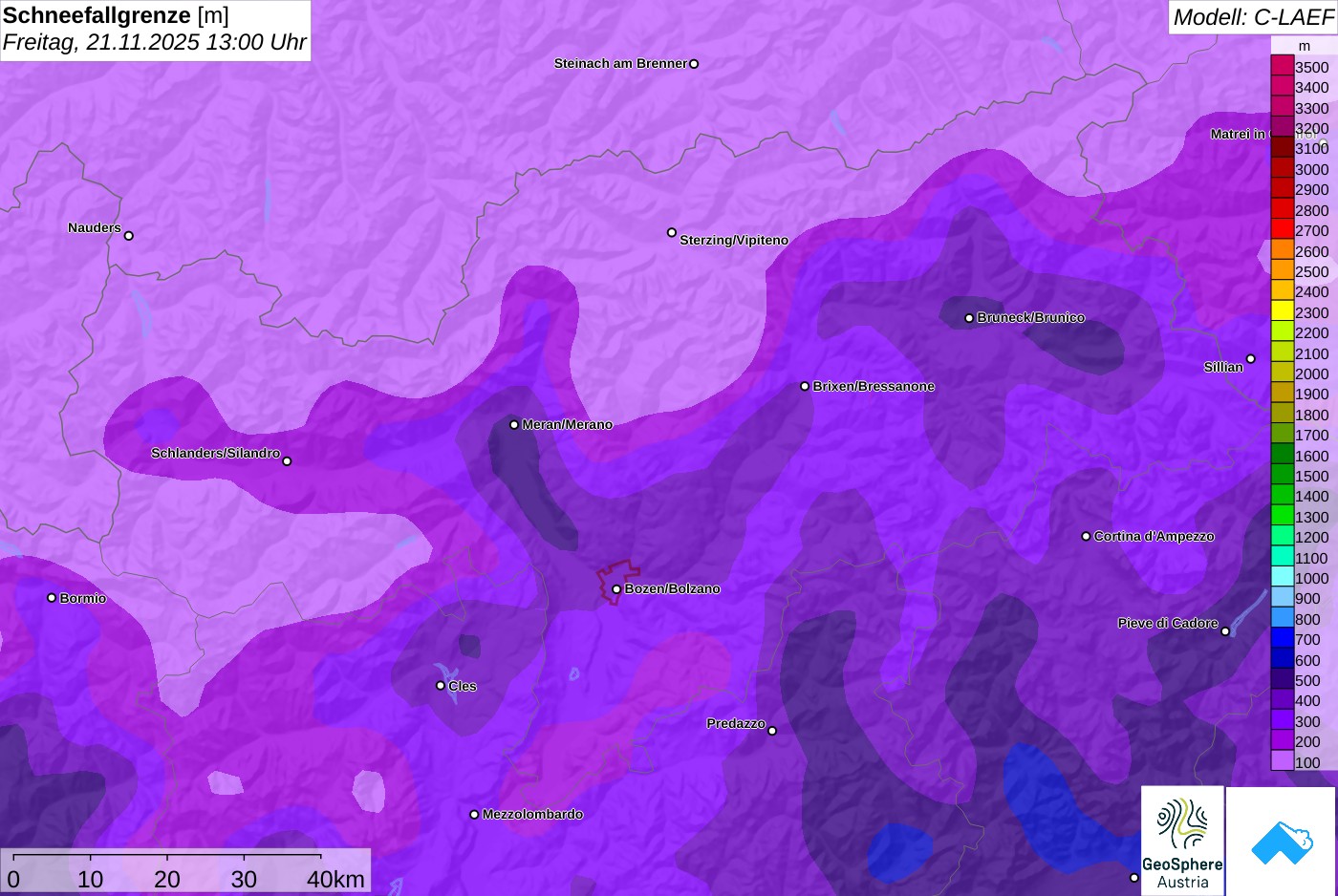Click the 500 legend value

pos(1308,680)
